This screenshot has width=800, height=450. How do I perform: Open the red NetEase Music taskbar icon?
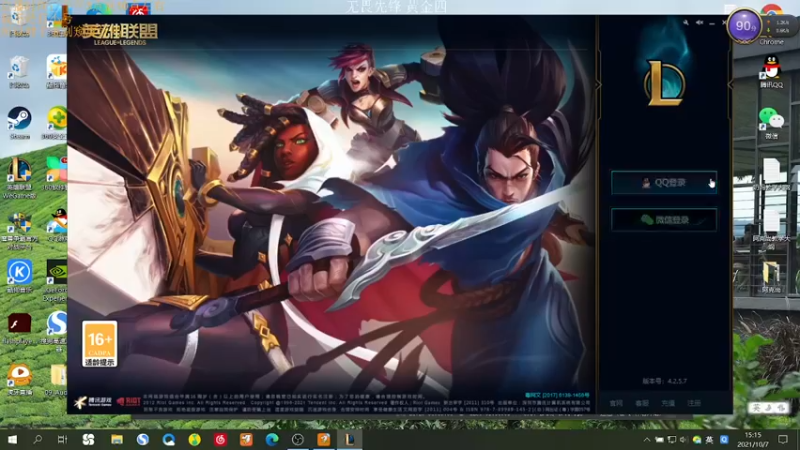point(220,439)
